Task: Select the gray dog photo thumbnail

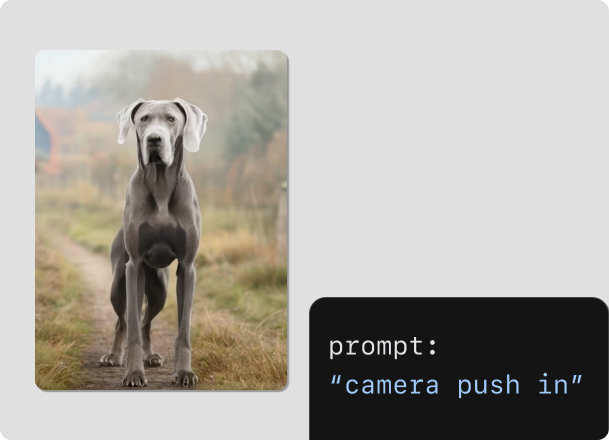Action: pyautogui.click(x=161, y=220)
